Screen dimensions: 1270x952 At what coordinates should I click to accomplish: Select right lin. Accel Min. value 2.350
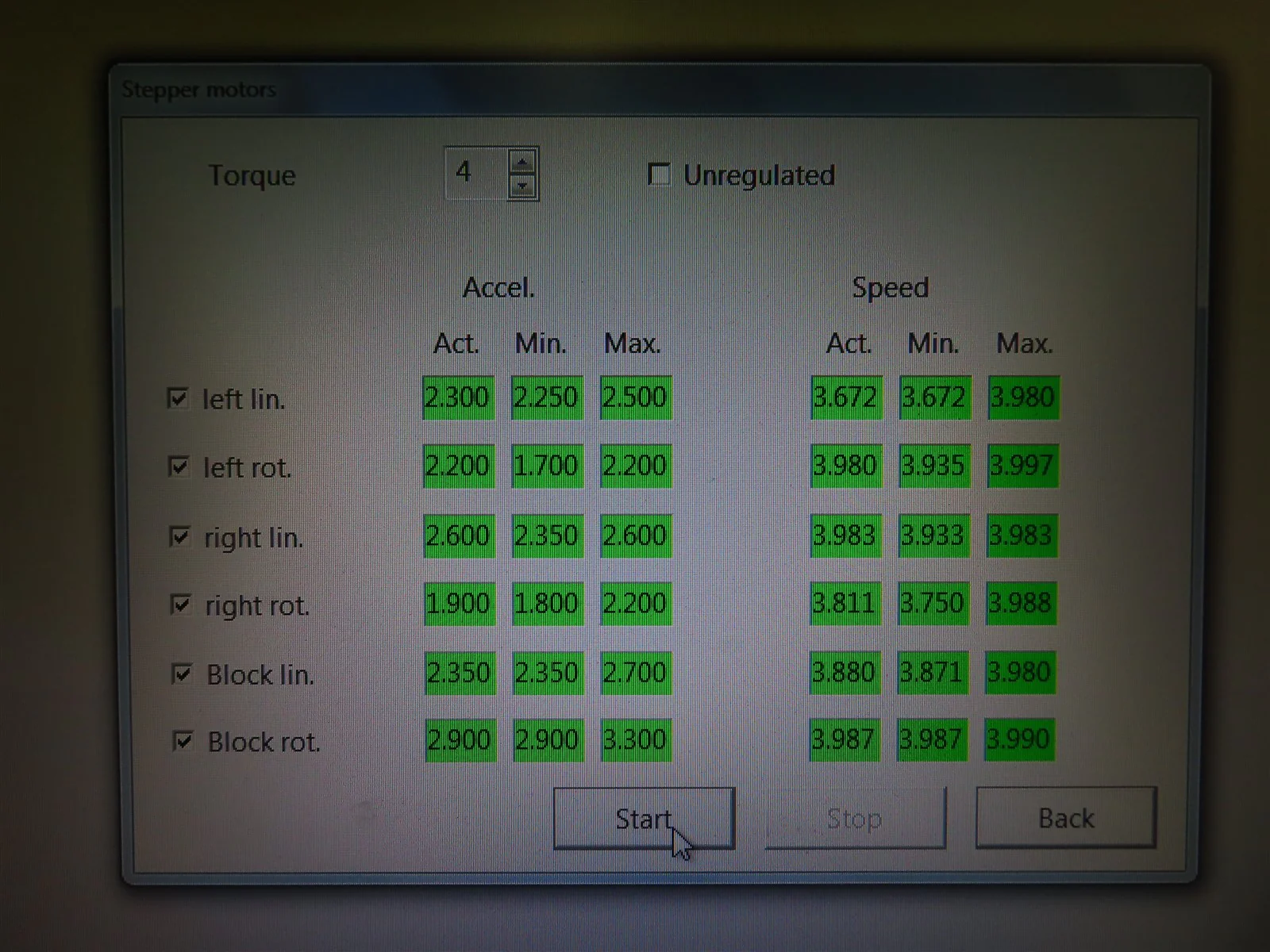coord(547,535)
